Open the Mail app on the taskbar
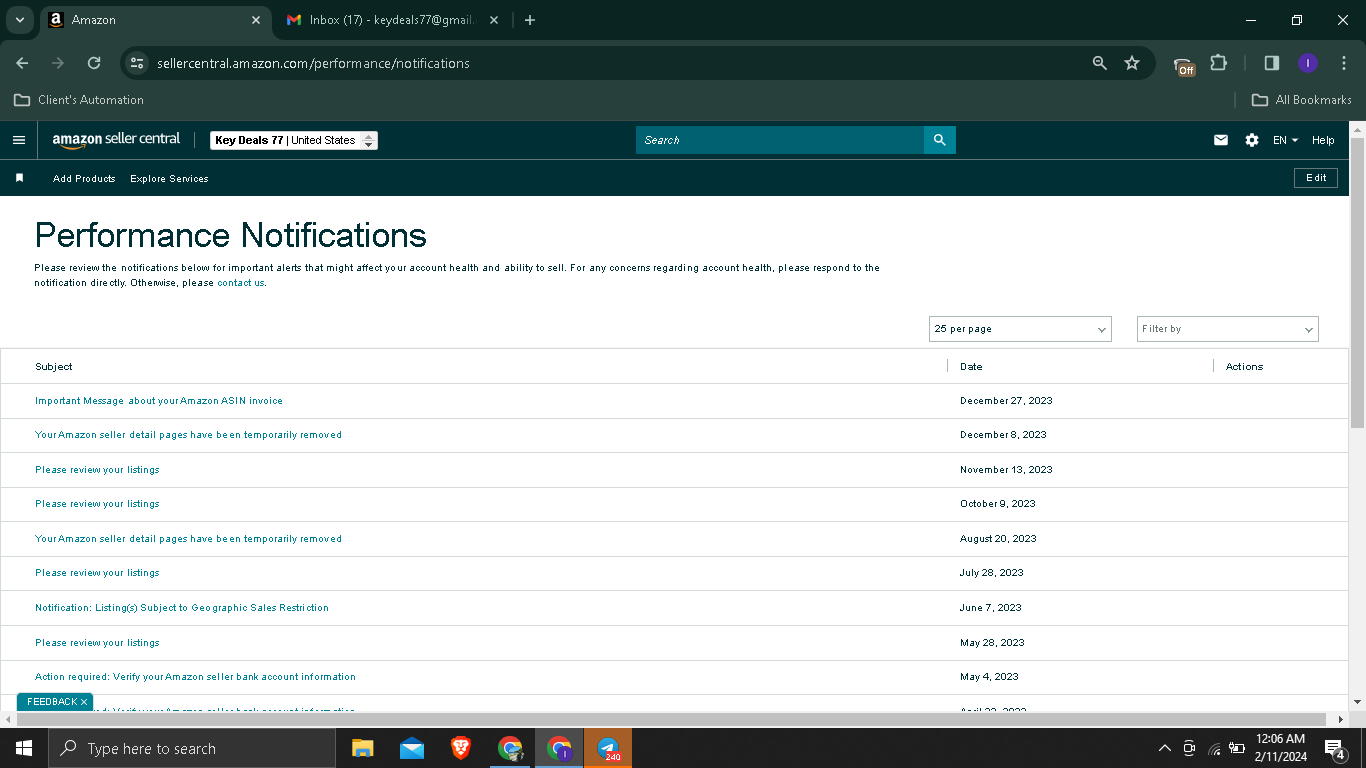 (x=412, y=748)
